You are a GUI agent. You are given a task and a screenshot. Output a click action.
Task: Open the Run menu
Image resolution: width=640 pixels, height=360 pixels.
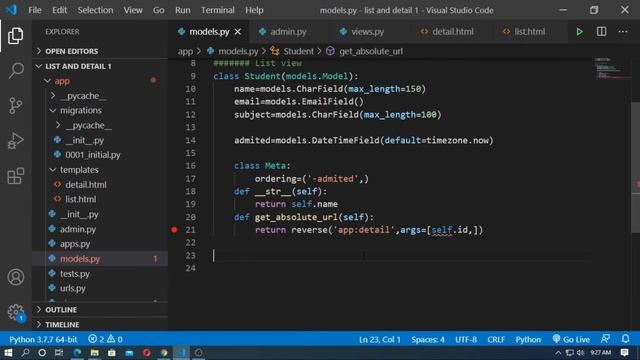[182, 10]
